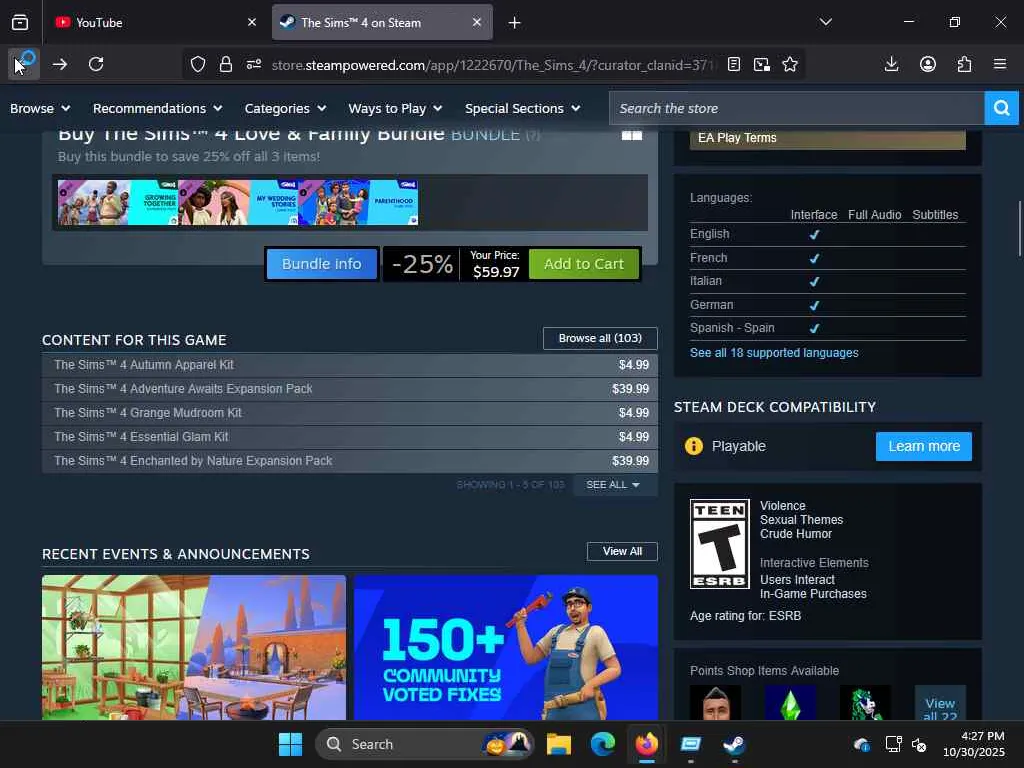The image size is (1024, 768).
Task: Close The Sims 4 on Steam tab
Action: pyautogui.click(x=477, y=22)
